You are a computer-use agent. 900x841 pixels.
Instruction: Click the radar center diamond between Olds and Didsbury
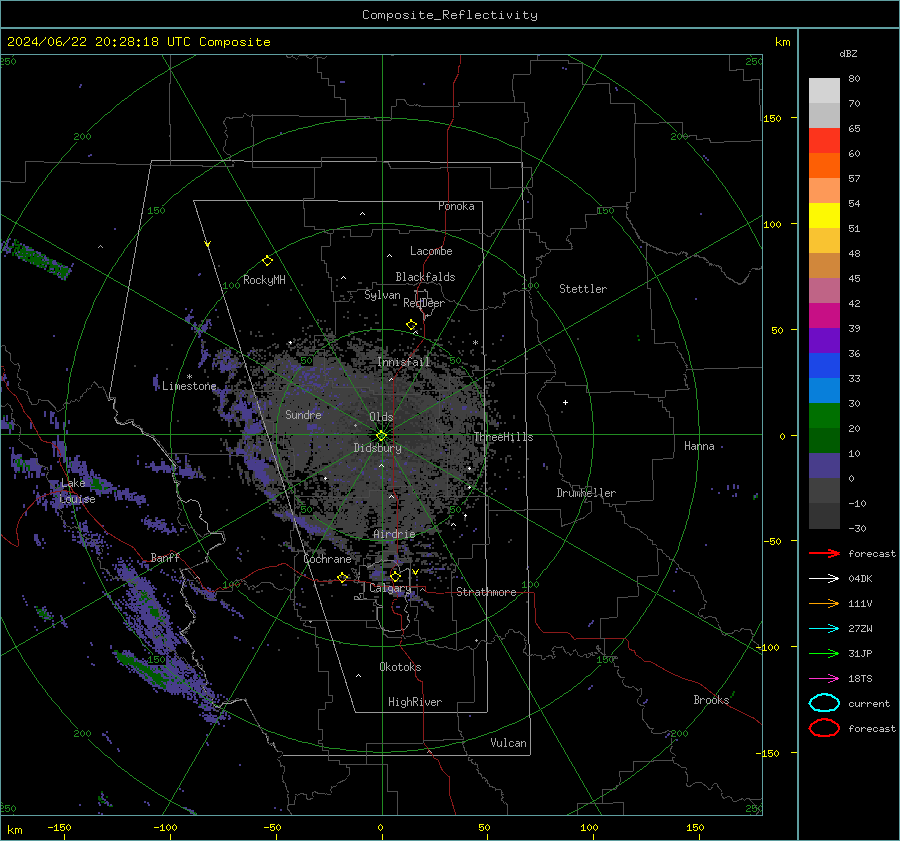(381, 436)
